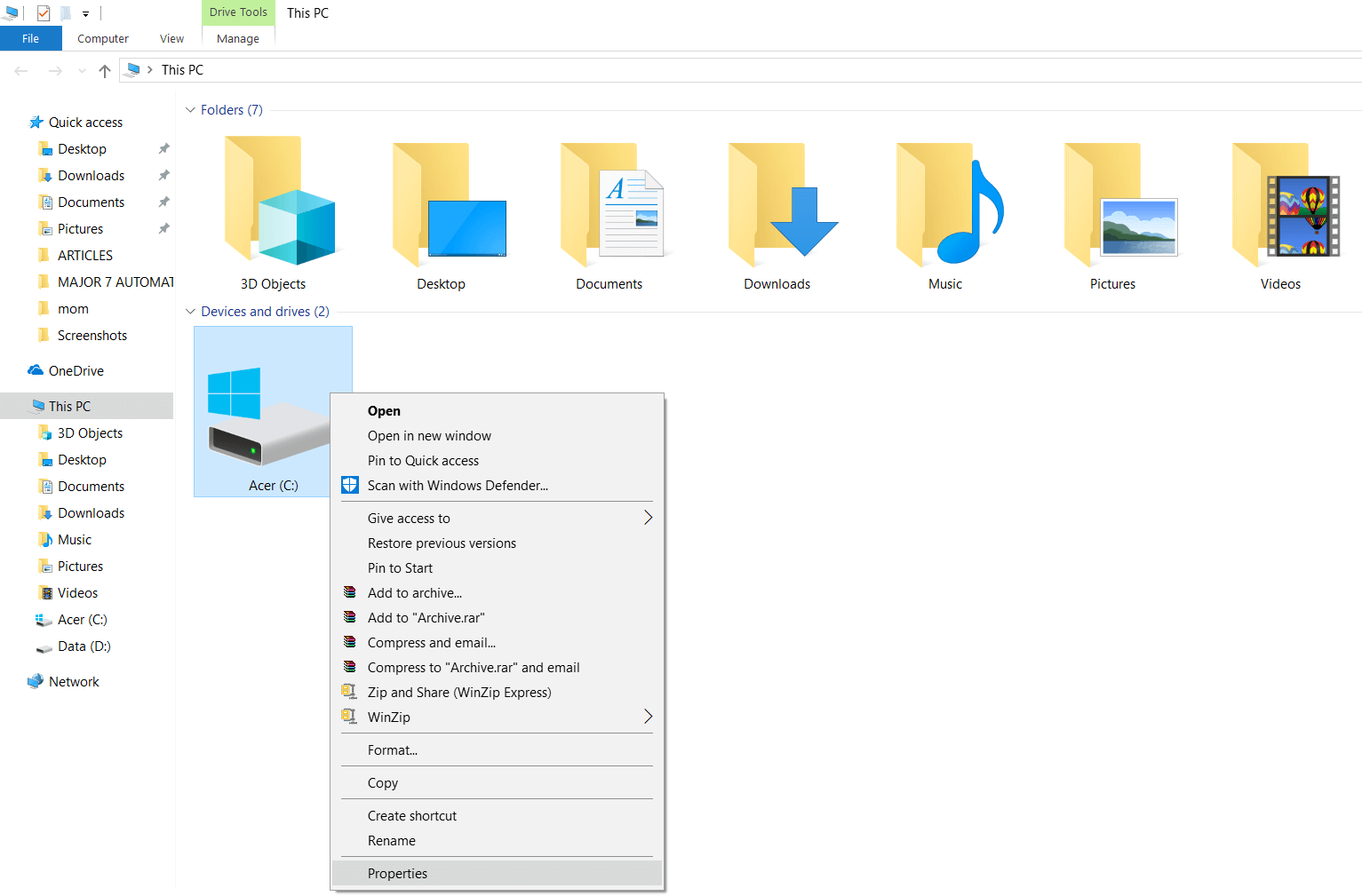Open the File menu button
The width and height of the screenshot is (1362, 896).
(30, 39)
